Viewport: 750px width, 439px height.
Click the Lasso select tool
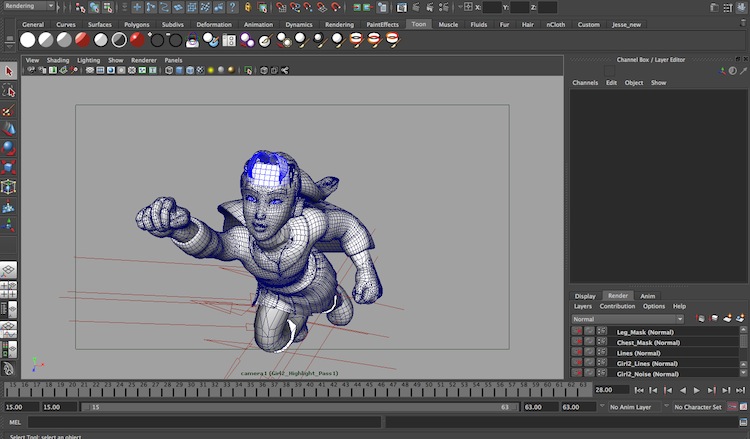(x=9, y=91)
